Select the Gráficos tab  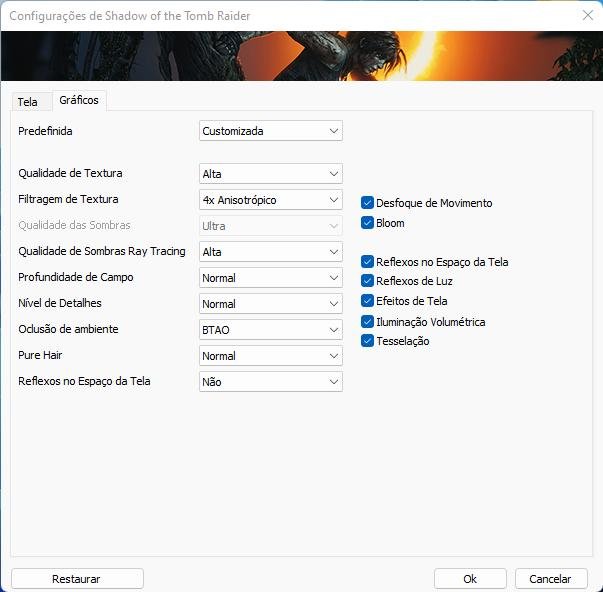pos(79,100)
